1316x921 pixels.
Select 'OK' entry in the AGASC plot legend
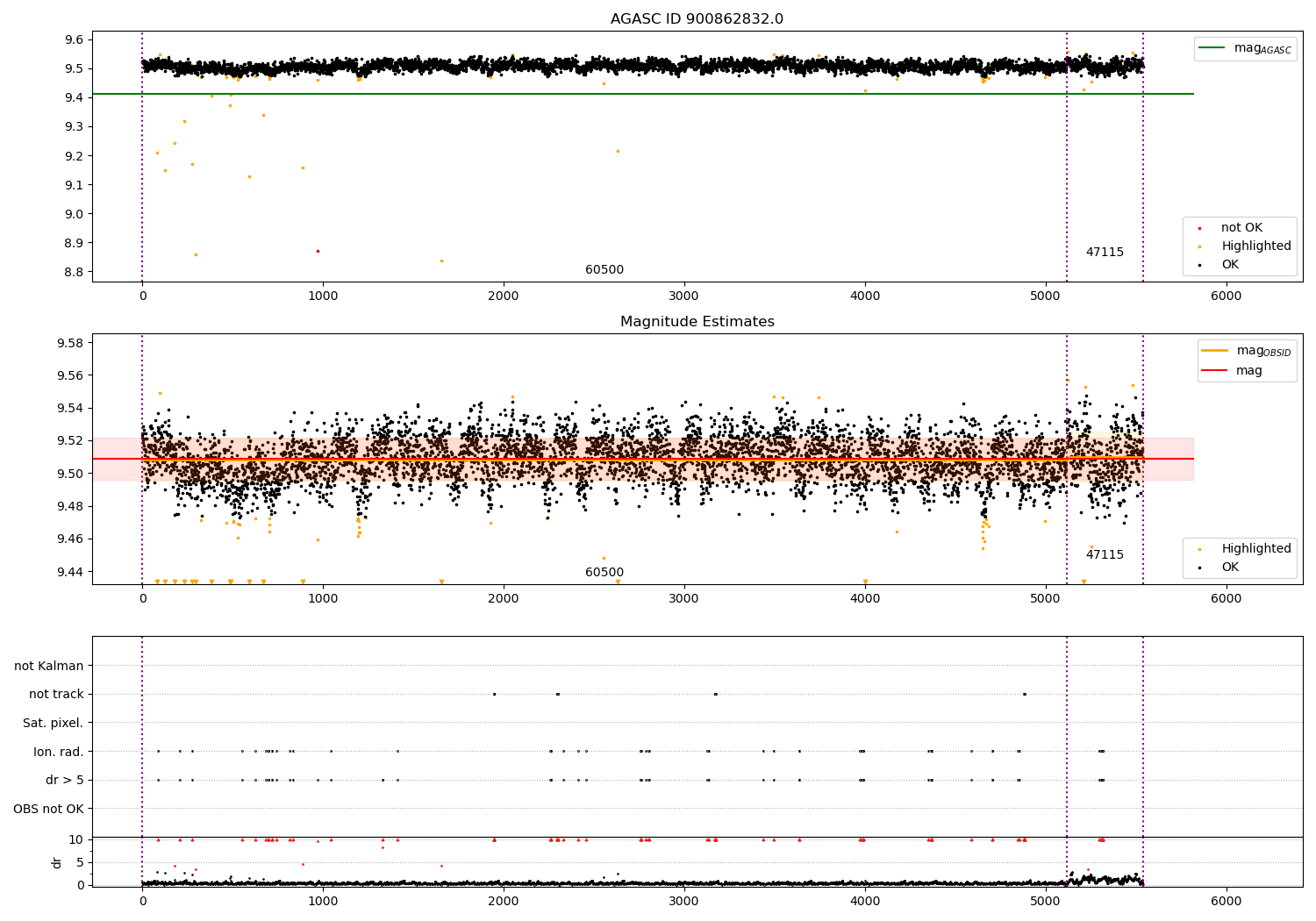pos(1230,264)
